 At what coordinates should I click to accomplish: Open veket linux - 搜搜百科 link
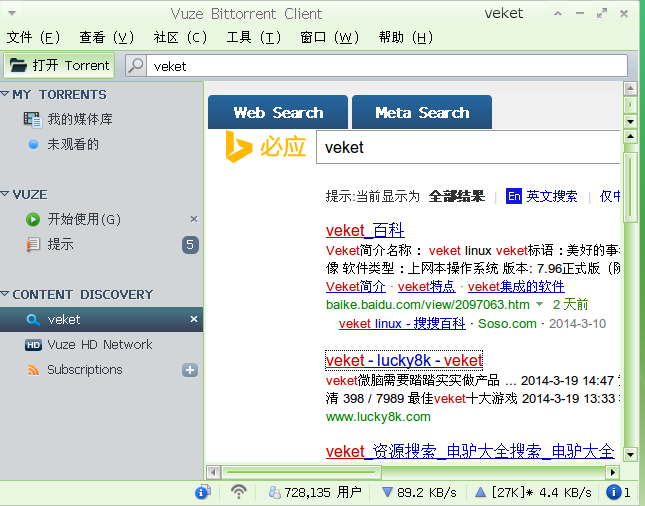tap(402, 324)
